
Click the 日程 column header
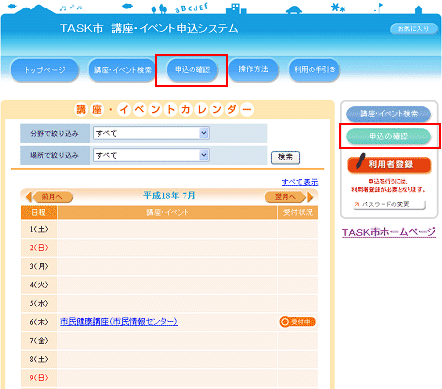point(39,212)
